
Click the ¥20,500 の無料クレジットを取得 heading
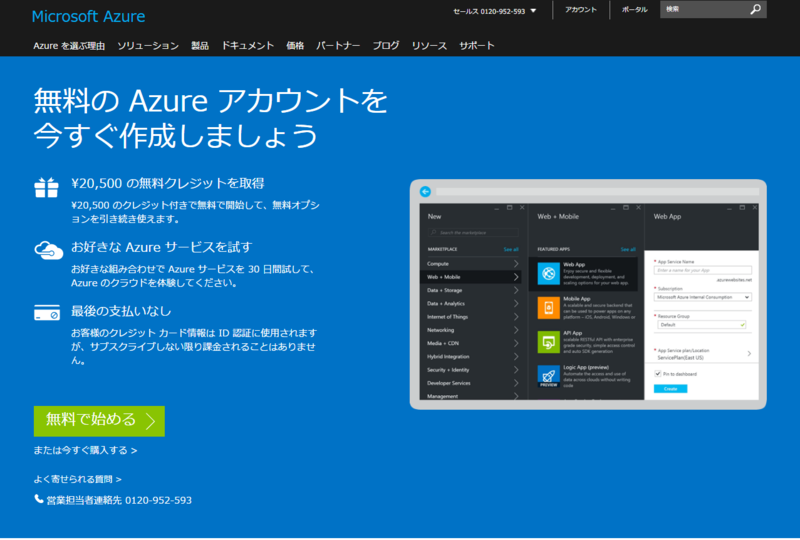point(168,184)
